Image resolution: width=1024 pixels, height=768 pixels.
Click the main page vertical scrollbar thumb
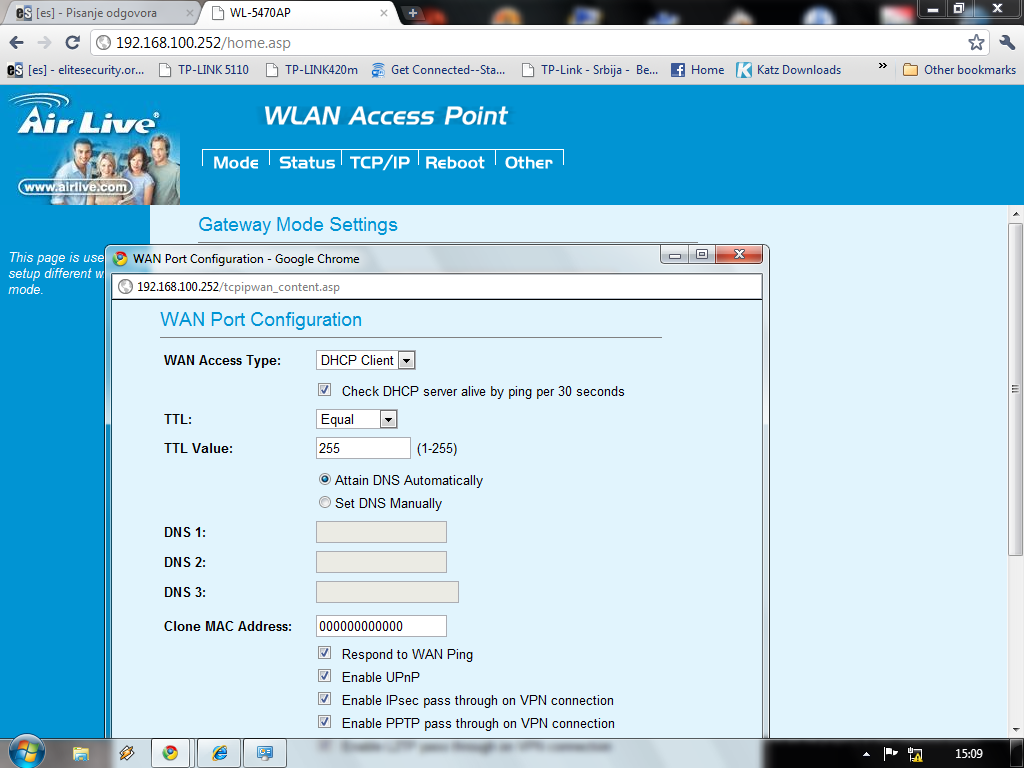(x=1015, y=389)
